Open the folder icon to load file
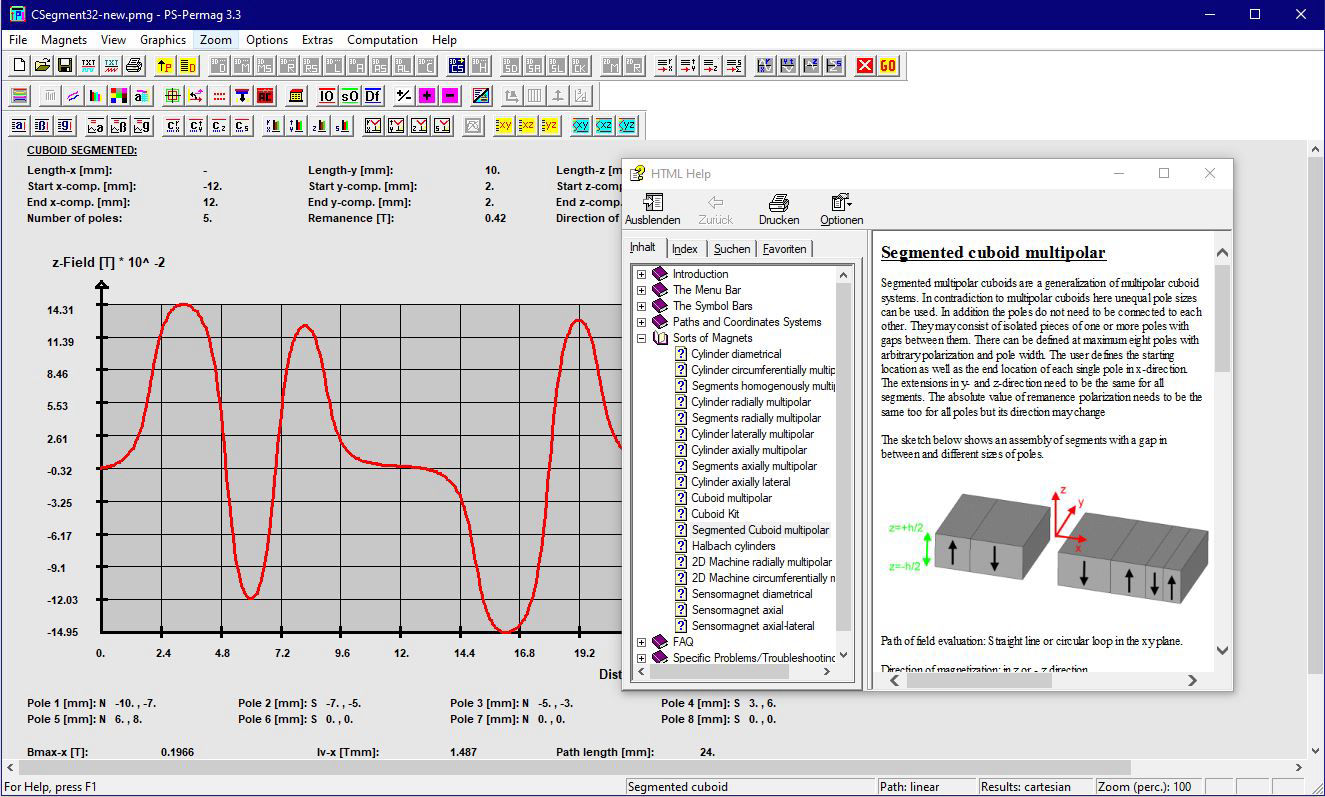 [42, 66]
